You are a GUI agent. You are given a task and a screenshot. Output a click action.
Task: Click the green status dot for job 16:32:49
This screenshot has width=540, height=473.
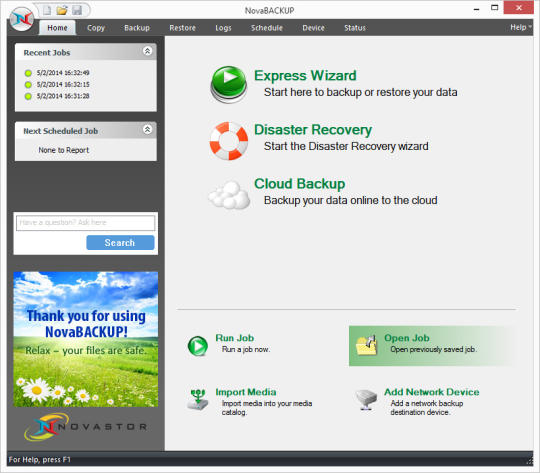click(x=28, y=73)
